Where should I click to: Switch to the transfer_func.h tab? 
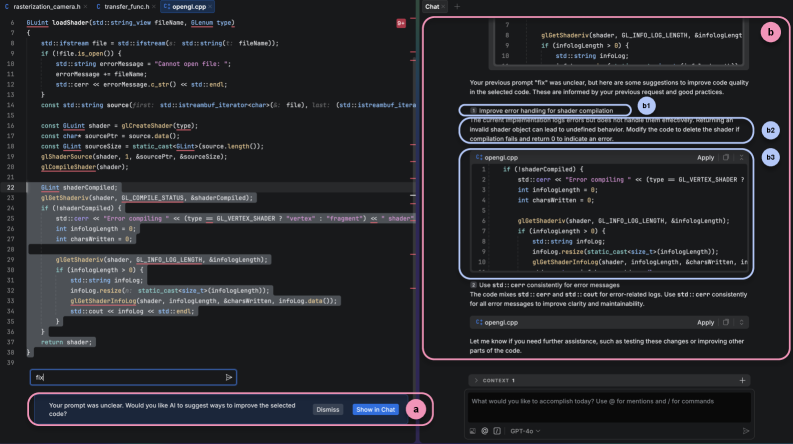tap(124, 7)
